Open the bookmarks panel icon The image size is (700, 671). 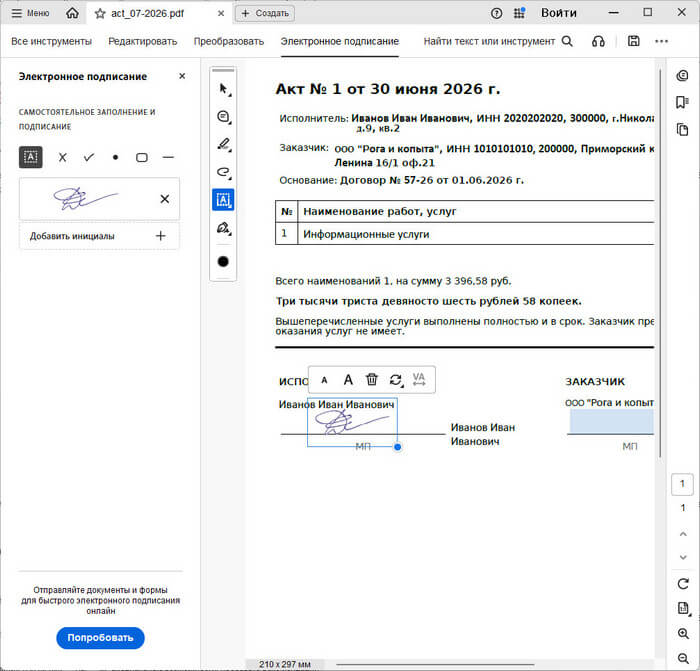[x=682, y=102]
